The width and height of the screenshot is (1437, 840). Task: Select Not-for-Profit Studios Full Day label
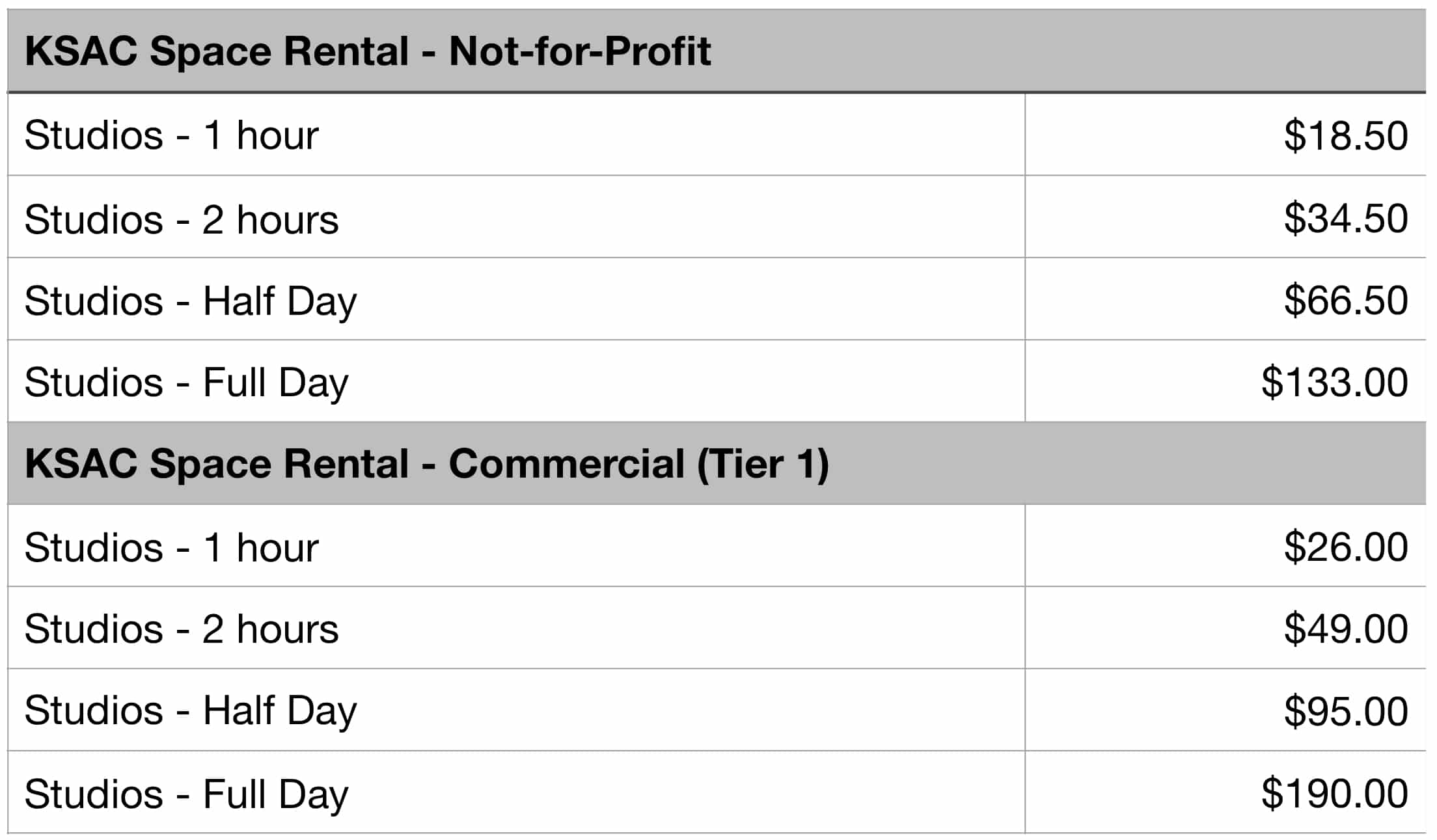click(187, 384)
